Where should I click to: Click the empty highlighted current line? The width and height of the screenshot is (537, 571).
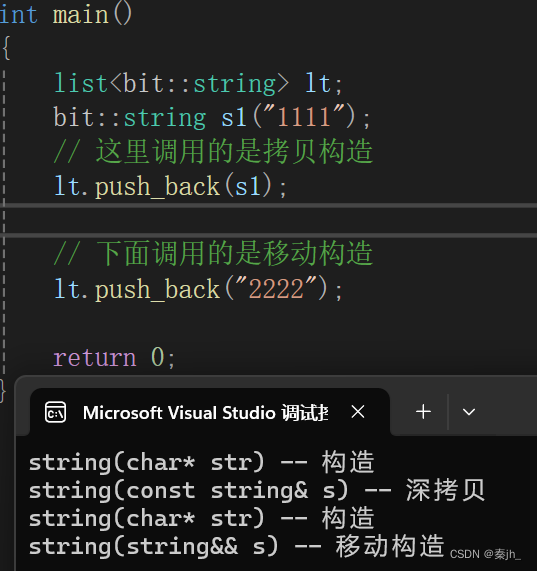pos(268,220)
